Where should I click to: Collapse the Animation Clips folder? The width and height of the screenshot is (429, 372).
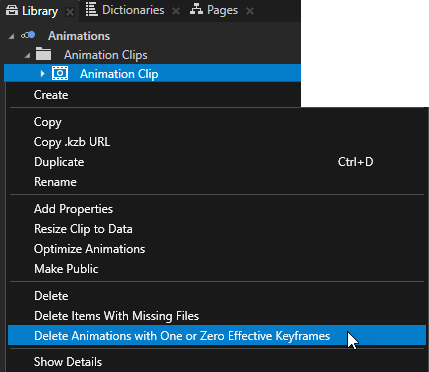28,55
